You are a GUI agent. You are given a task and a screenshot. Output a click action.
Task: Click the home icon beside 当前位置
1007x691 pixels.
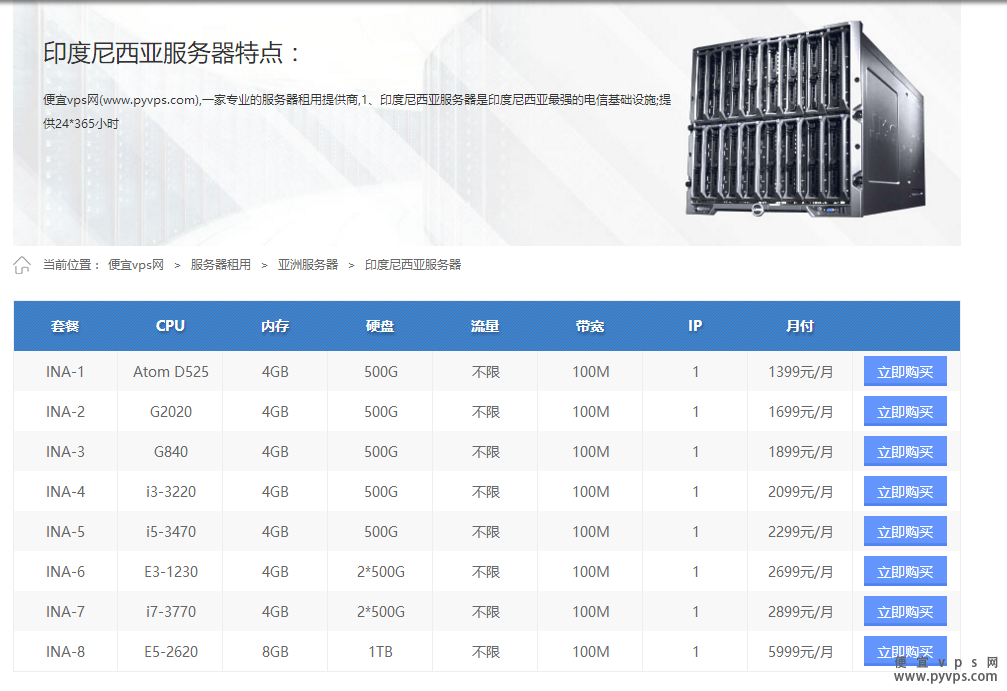[x=22, y=265]
